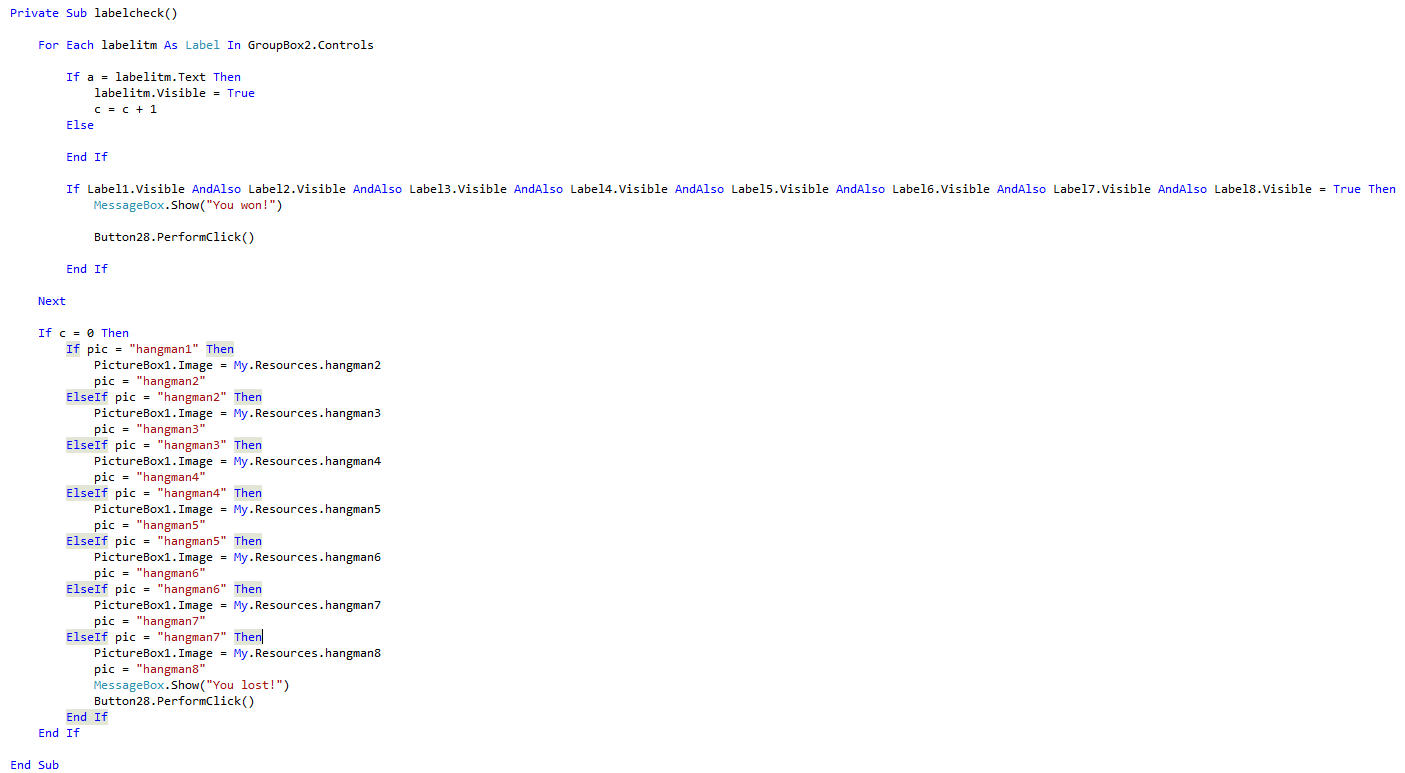Click the Button28.PerformClick() call
The width and height of the screenshot is (1405, 773).
[x=172, y=236]
